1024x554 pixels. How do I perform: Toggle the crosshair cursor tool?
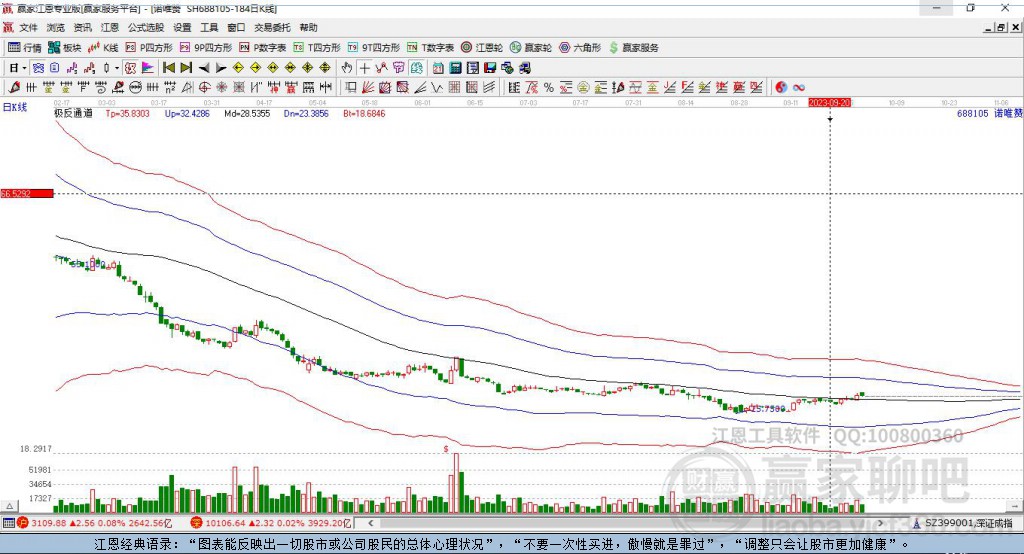(364, 68)
